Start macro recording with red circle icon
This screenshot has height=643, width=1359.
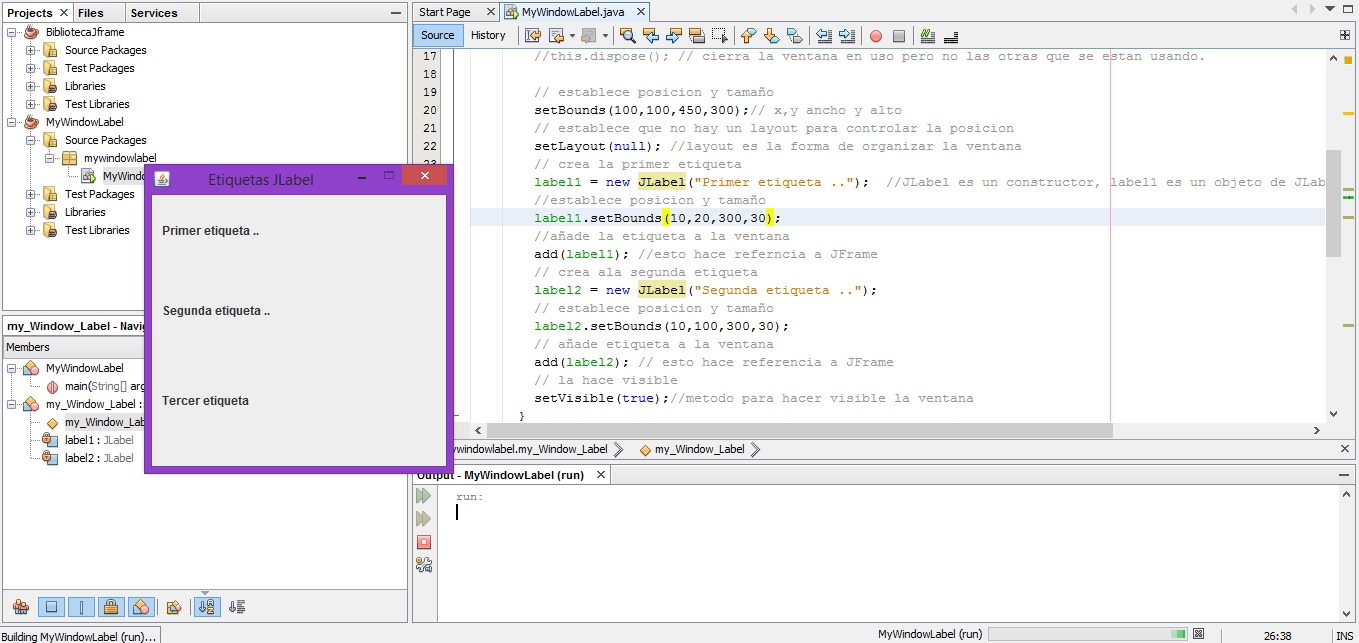pos(876,36)
